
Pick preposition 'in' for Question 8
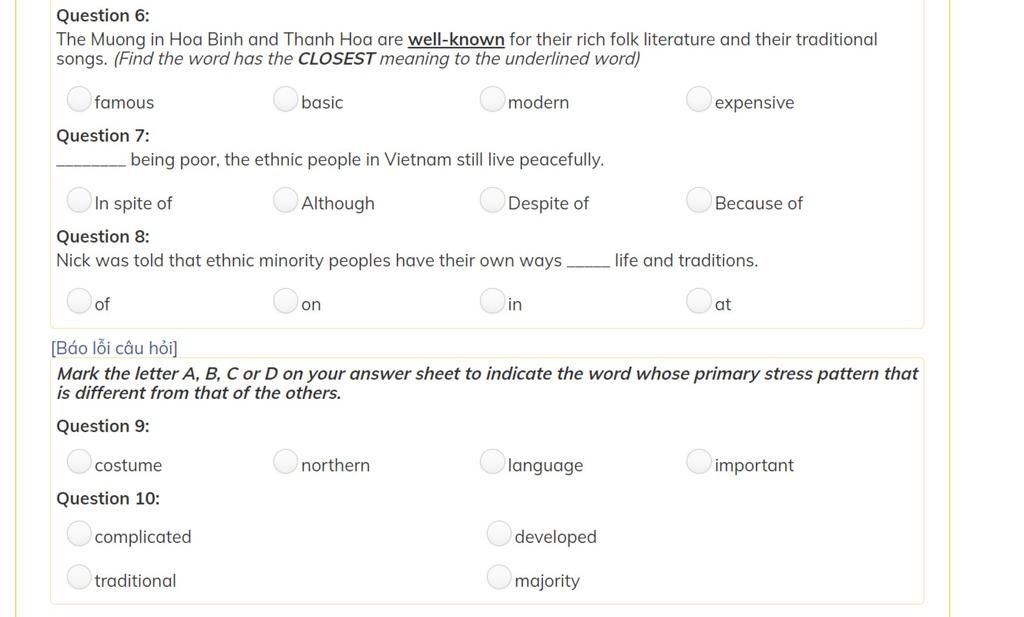[x=492, y=301]
